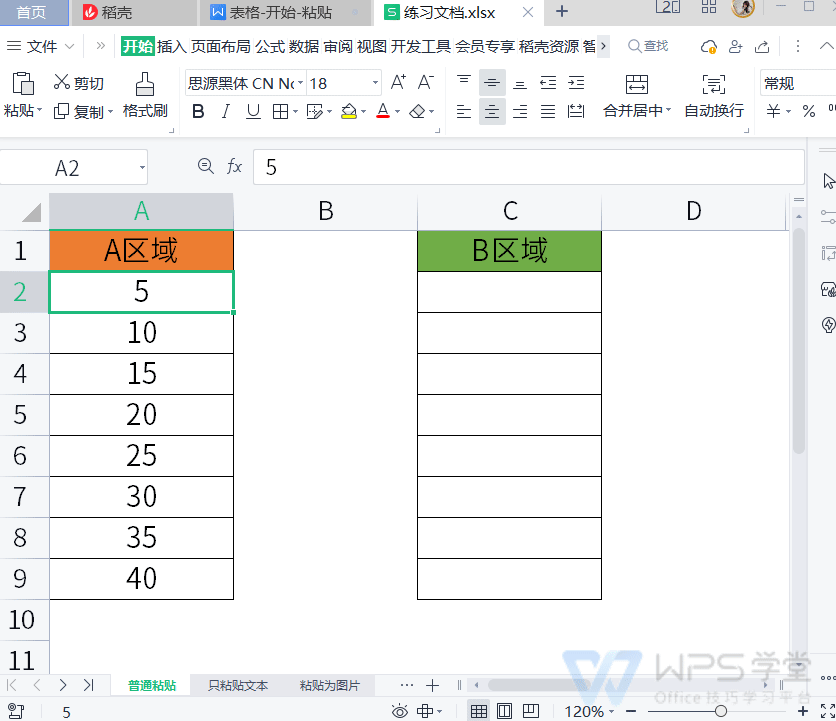Click the eraser clear-format icon
Viewport: 836px width, 721px height.
coord(417,111)
